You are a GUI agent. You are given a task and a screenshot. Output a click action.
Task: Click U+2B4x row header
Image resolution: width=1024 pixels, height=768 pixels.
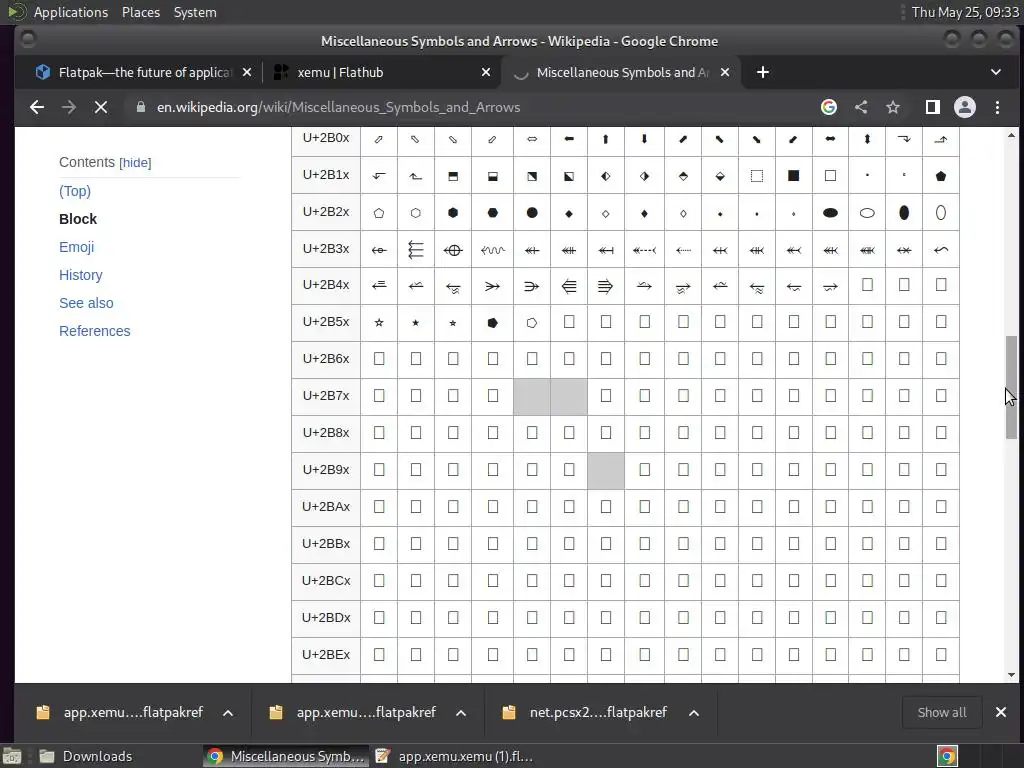tap(326, 285)
